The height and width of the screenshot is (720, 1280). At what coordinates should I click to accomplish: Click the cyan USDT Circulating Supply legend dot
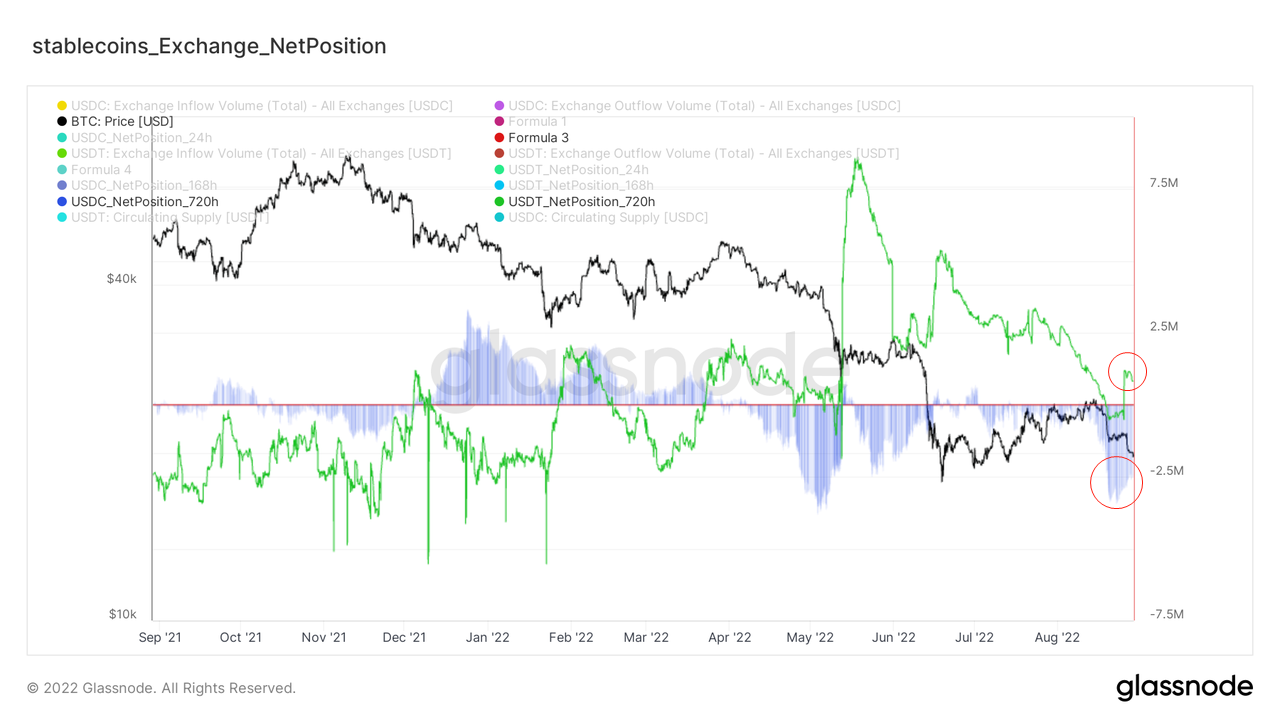[x=62, y=218]
